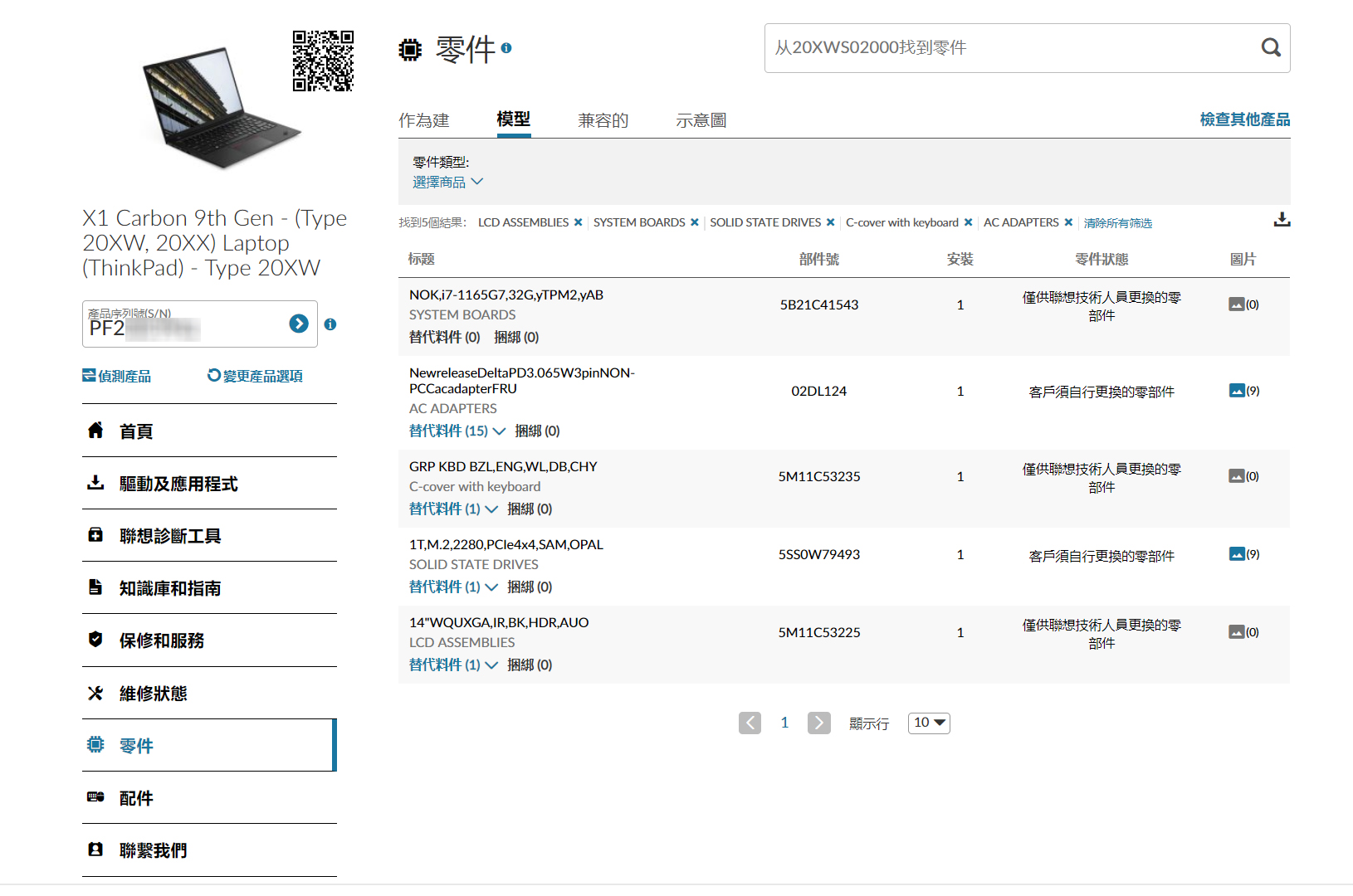
Task: Remove the LCD ASSEMBLIES filter
Action: pyautogui.click(x=579, y=222)
